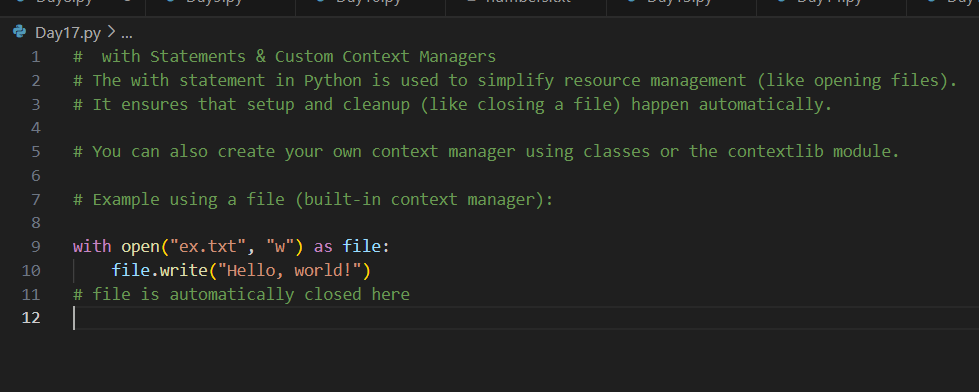The width and height of the screenshot is (979, 392).
Task: Click line number 7 in the gutter
Action: point(35,199)
